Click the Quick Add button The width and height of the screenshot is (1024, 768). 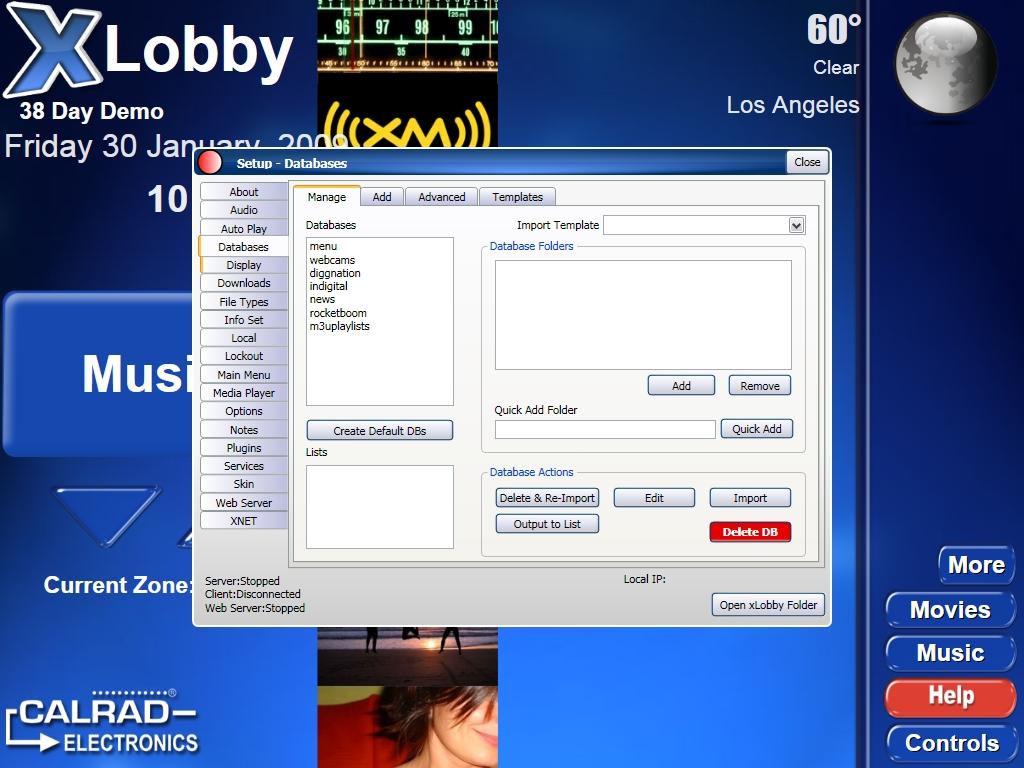756,428
